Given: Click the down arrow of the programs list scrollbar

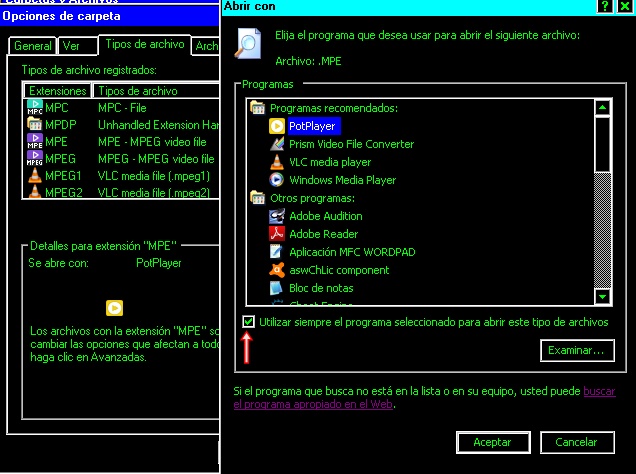Looking at the screenshot, I should coord(603,297).
